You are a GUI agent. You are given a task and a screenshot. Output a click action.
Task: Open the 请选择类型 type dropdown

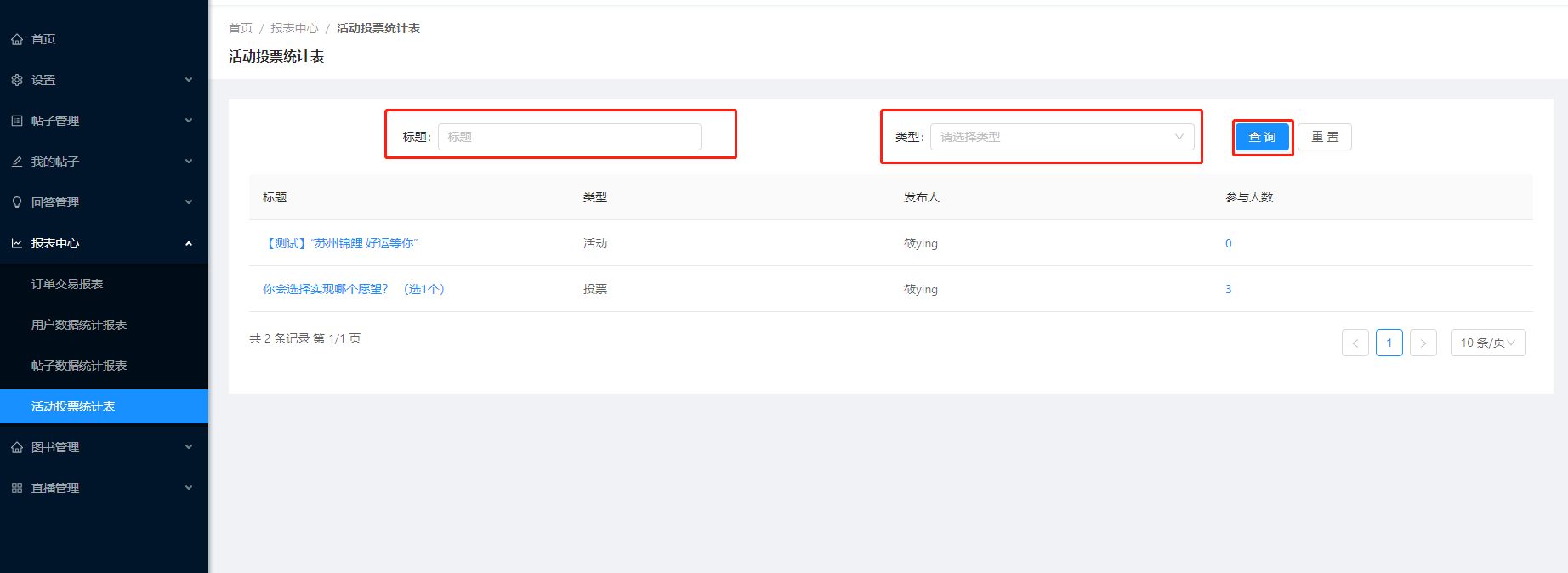pyautogui.click(x=1062, y=137)
